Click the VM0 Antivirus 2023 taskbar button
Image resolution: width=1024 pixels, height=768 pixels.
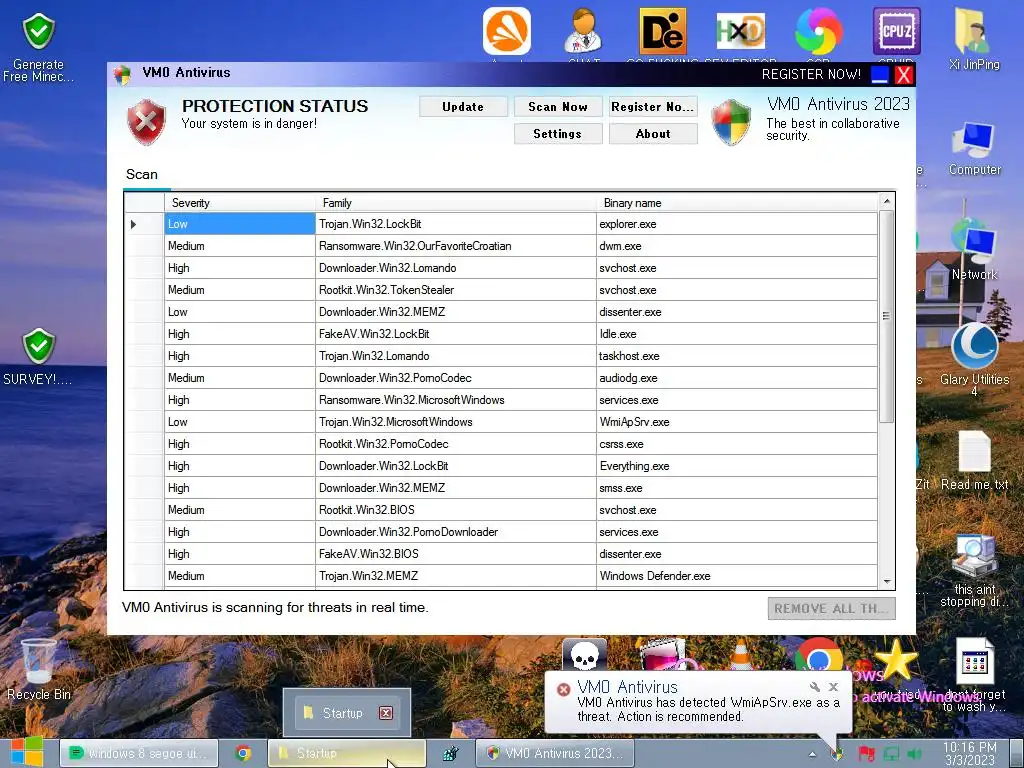tap(555, 753)
